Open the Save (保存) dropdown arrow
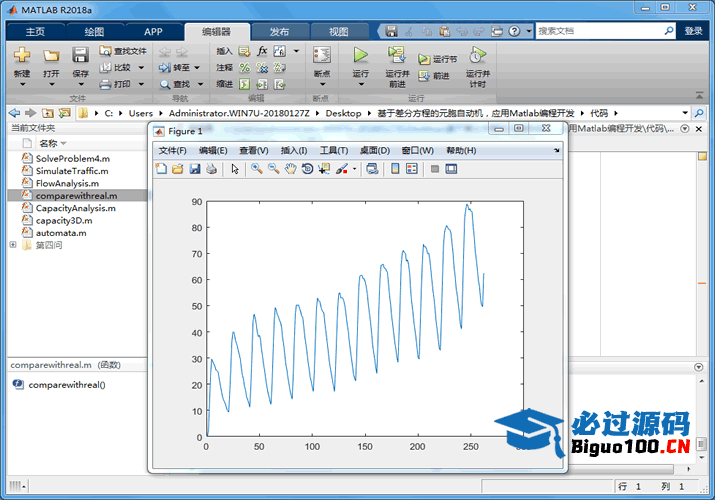 pos(81,84)
